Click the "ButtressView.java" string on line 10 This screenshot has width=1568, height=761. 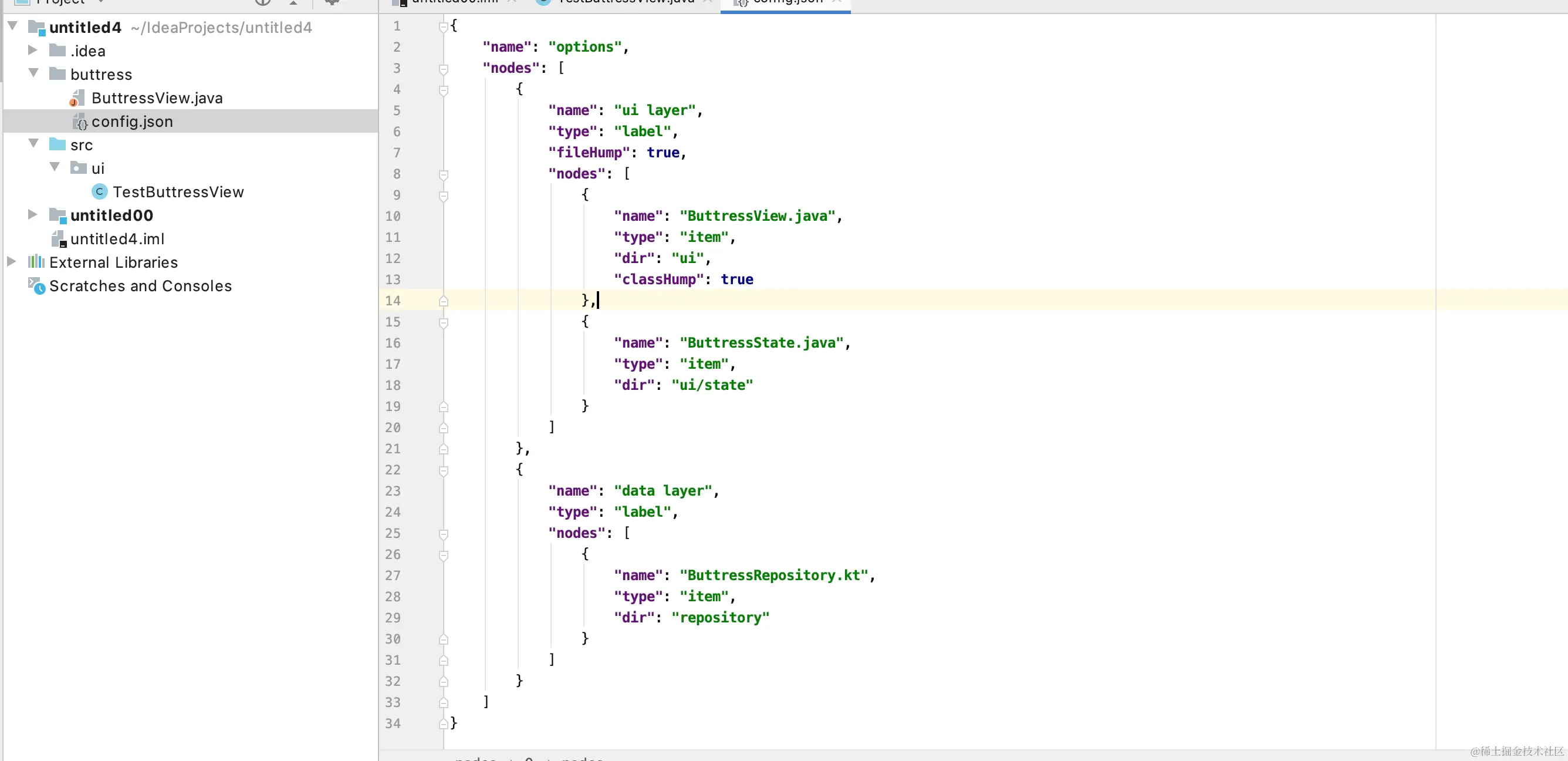click(758, 215)
